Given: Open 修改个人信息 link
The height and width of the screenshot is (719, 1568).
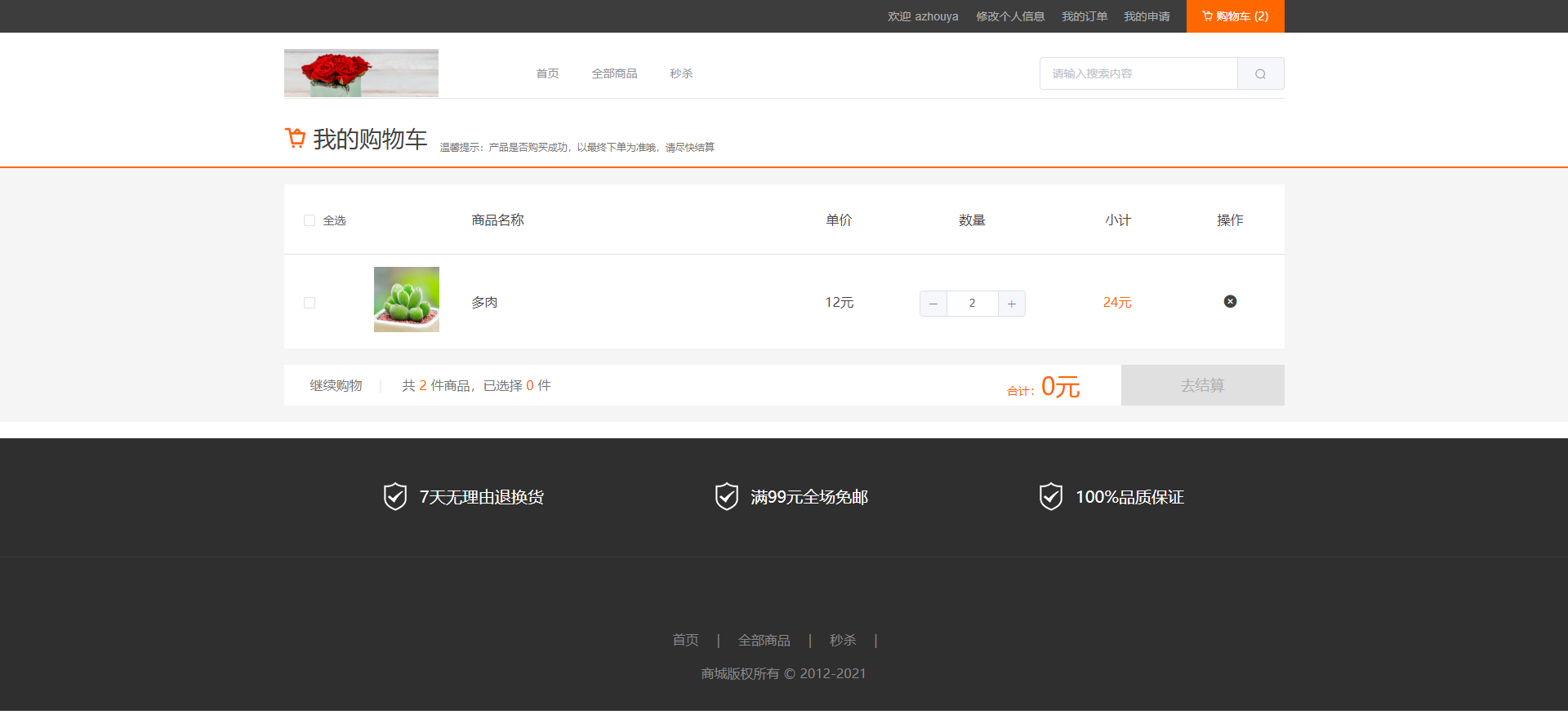Looking at the screenshot, I should click(x=1010, y=16).
